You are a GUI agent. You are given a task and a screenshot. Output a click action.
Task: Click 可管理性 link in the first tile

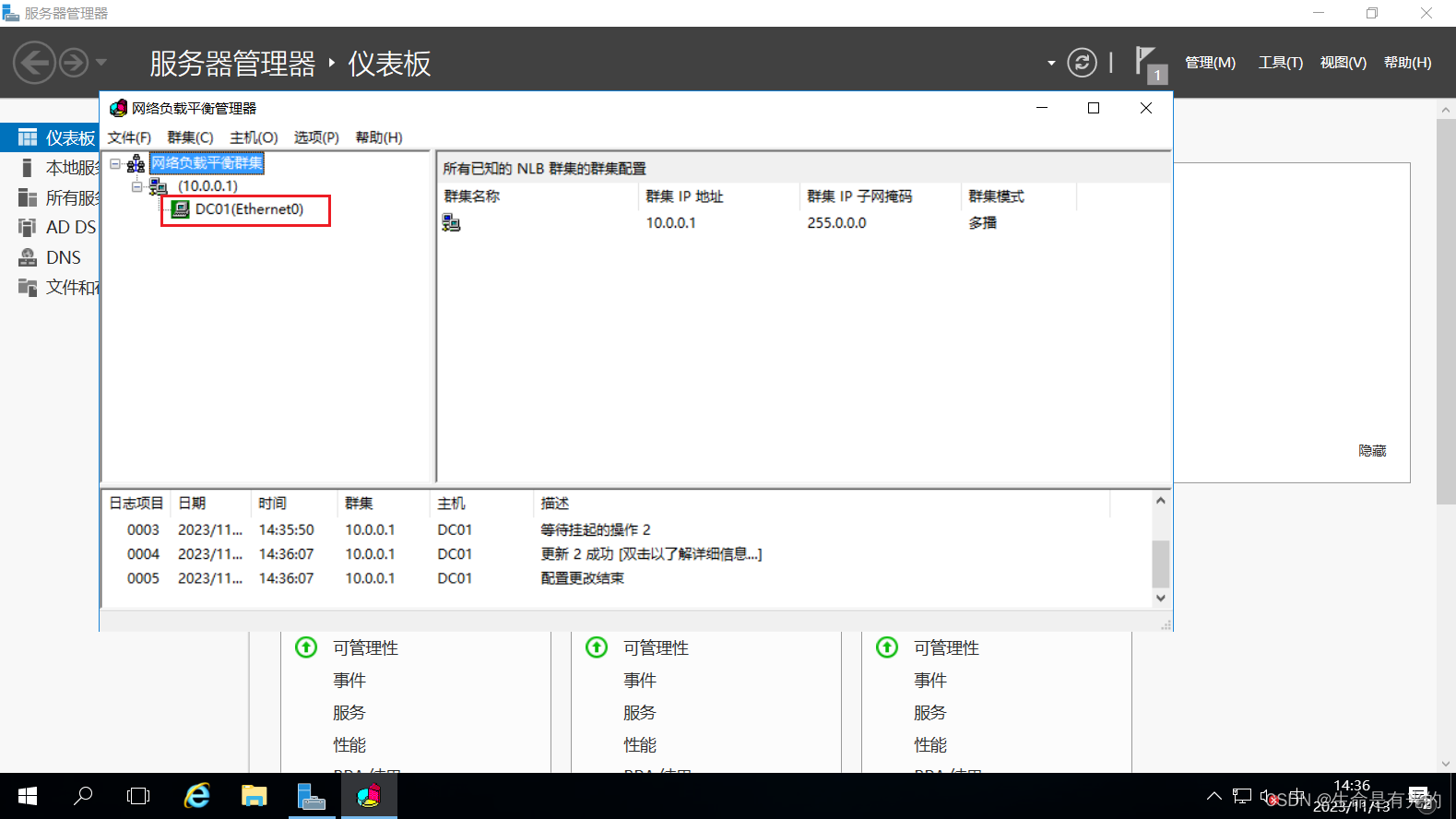click(x=365, y=647)
